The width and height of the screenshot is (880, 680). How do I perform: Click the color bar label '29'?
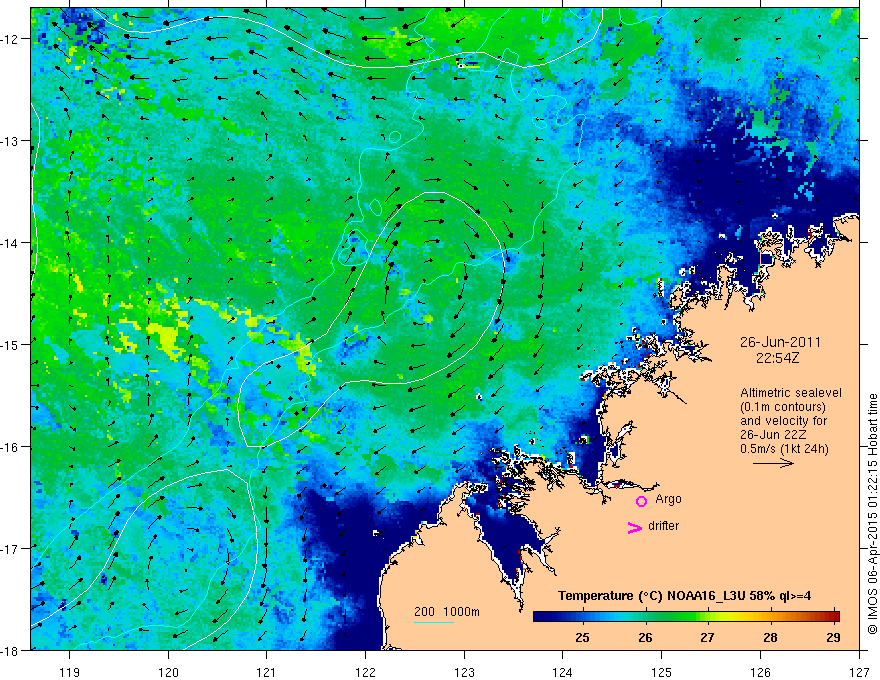(x=833, y=637)
